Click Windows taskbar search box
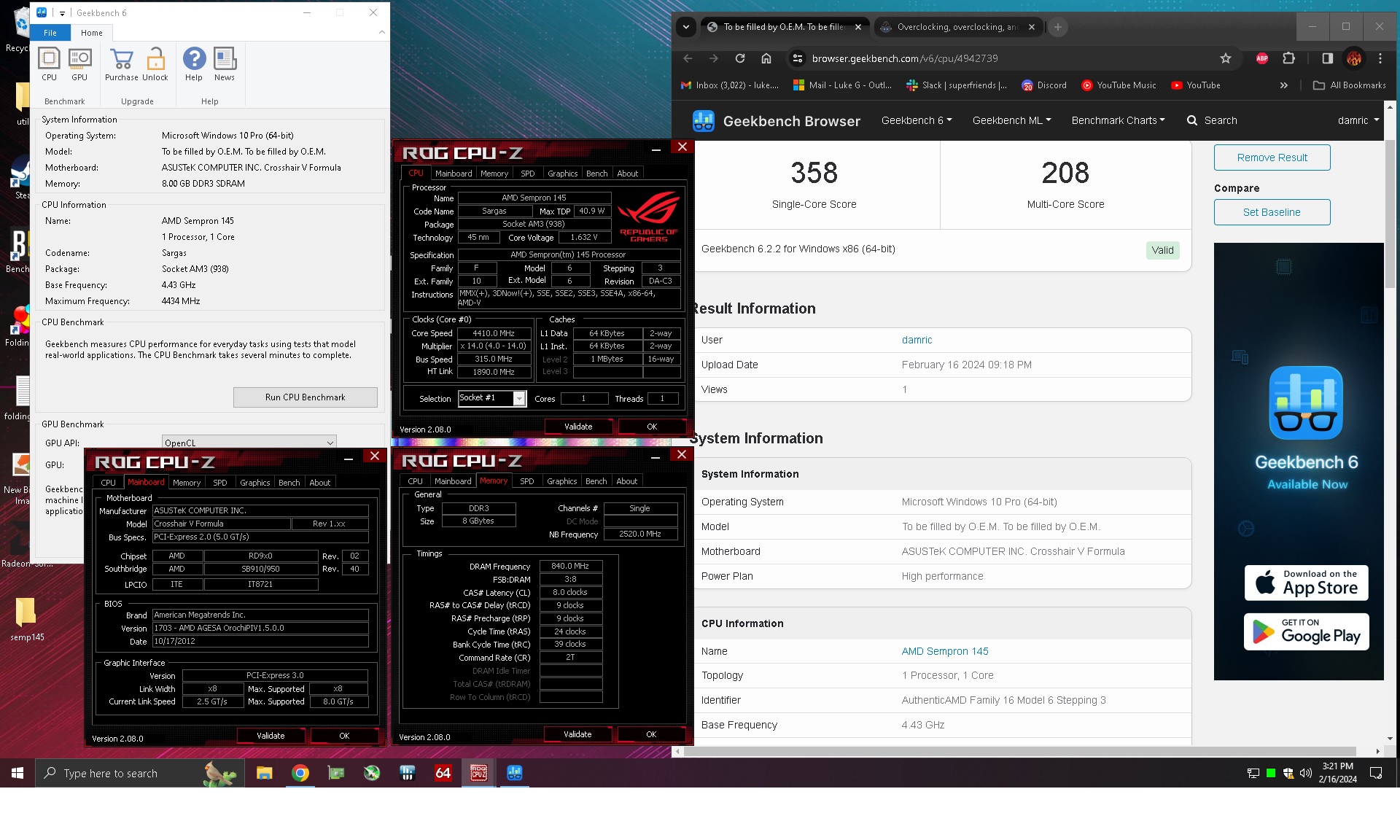Viewport: 1400px width, 840px height. click(139, 773)
